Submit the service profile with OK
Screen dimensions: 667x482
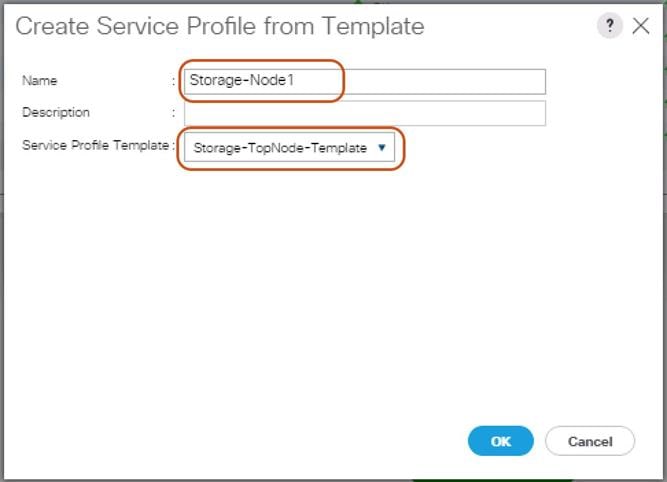pyautogui.click(x=500, y=441)
